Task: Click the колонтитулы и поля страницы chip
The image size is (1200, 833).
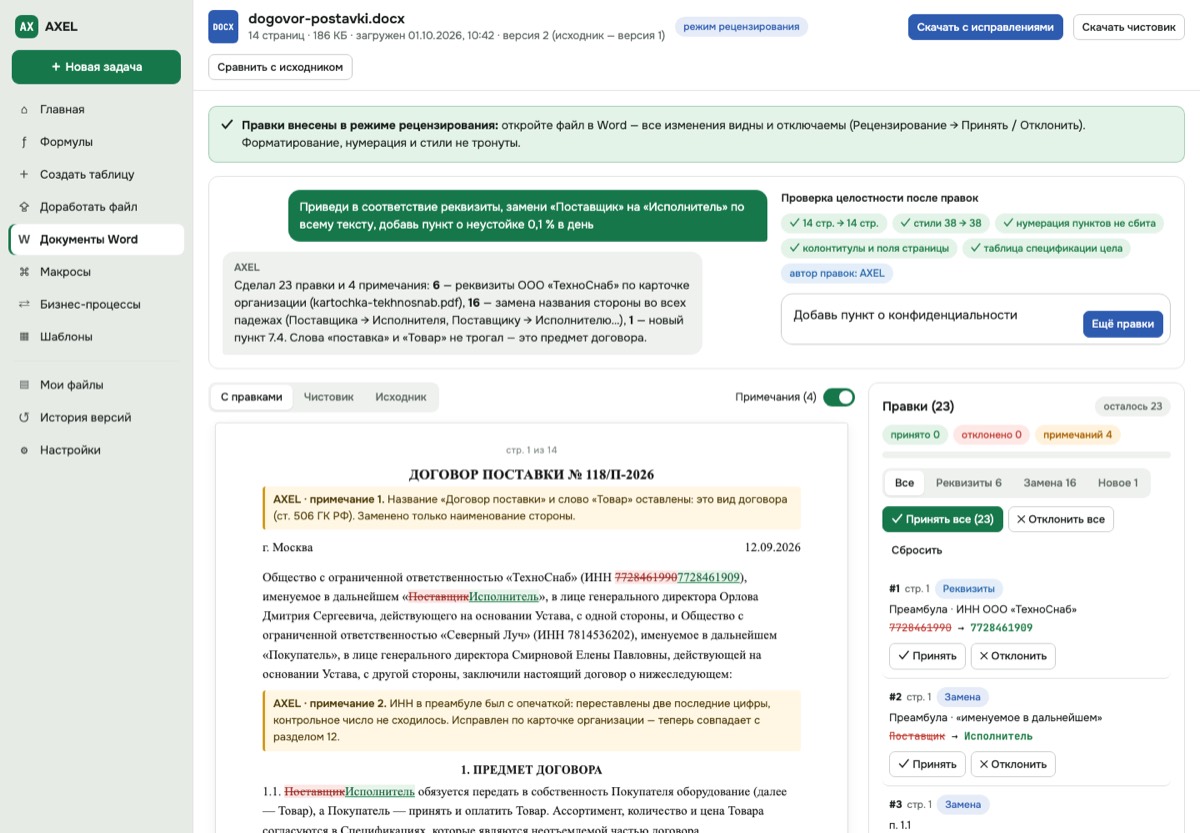Action: [869, 248]
